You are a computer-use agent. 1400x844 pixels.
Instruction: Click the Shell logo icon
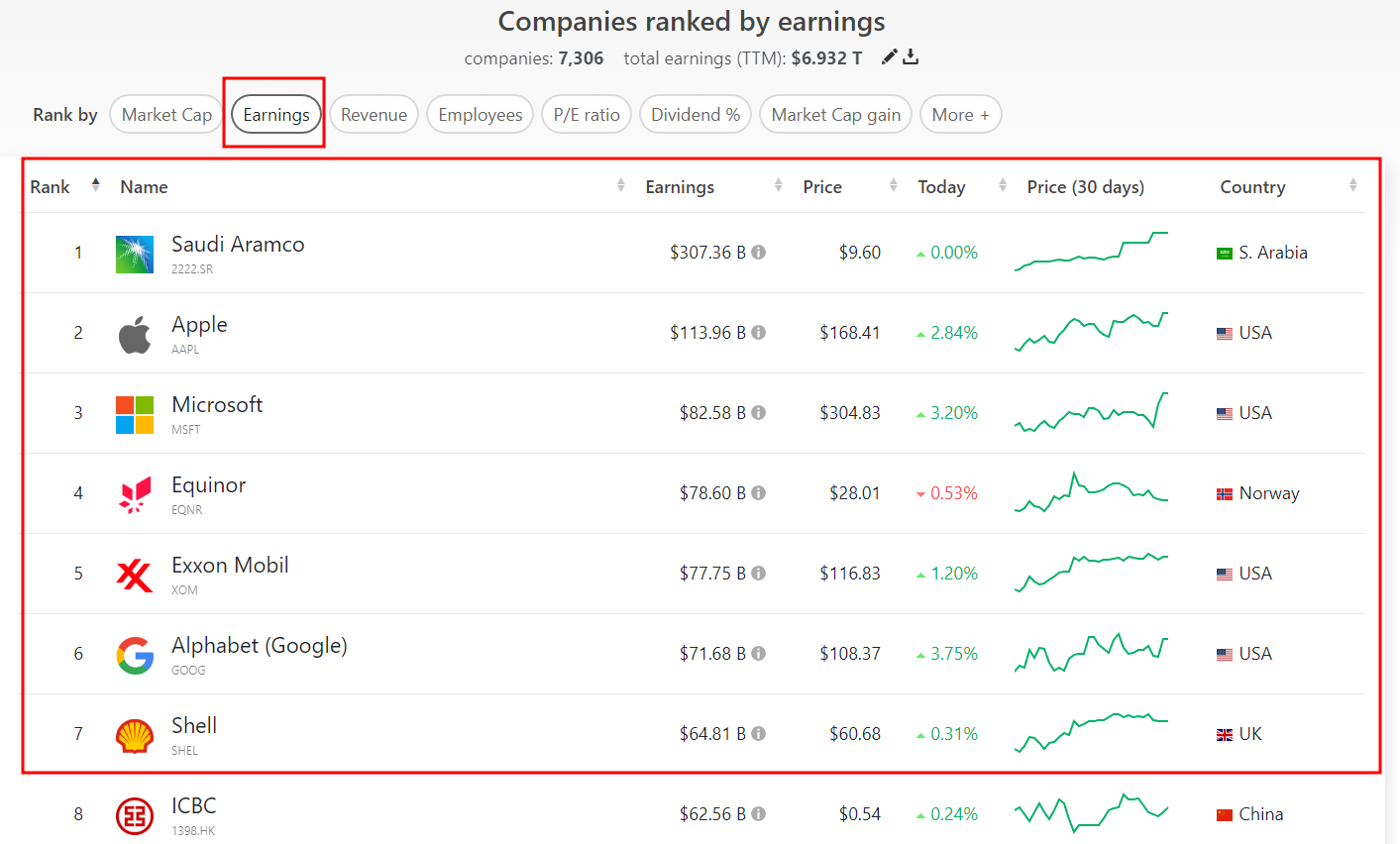pos(135,736)
